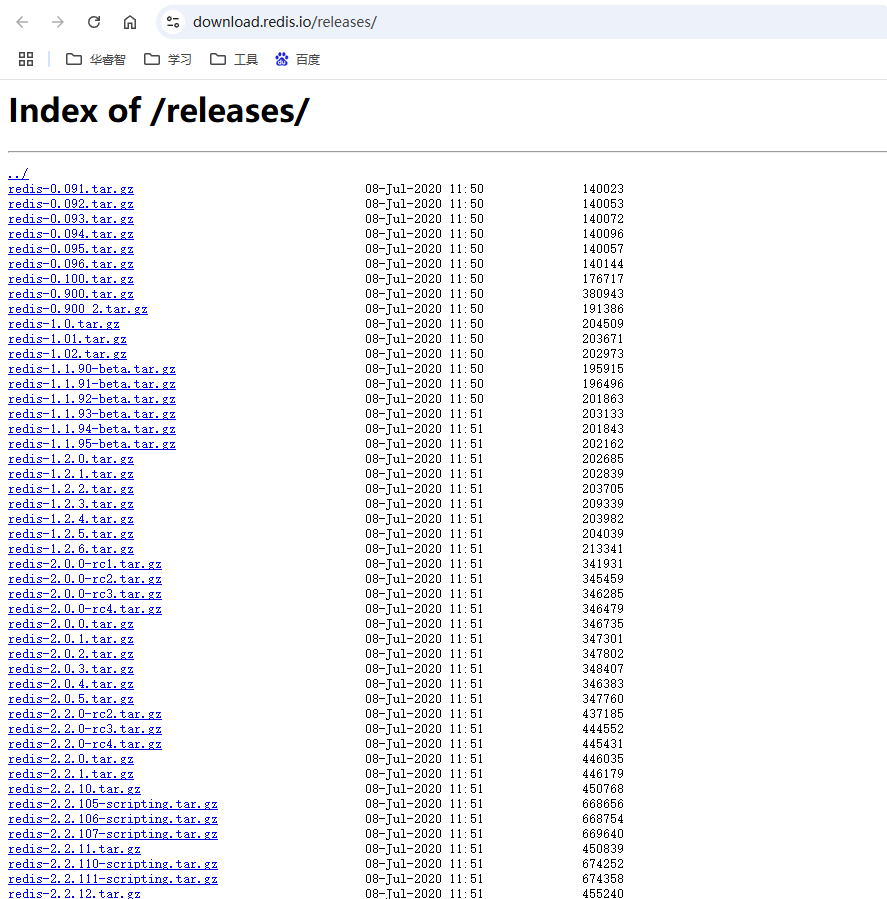887x899 pixels.
Task: Download redis-2.2.0-rc4.tar.gz
Action: (85, 744)
